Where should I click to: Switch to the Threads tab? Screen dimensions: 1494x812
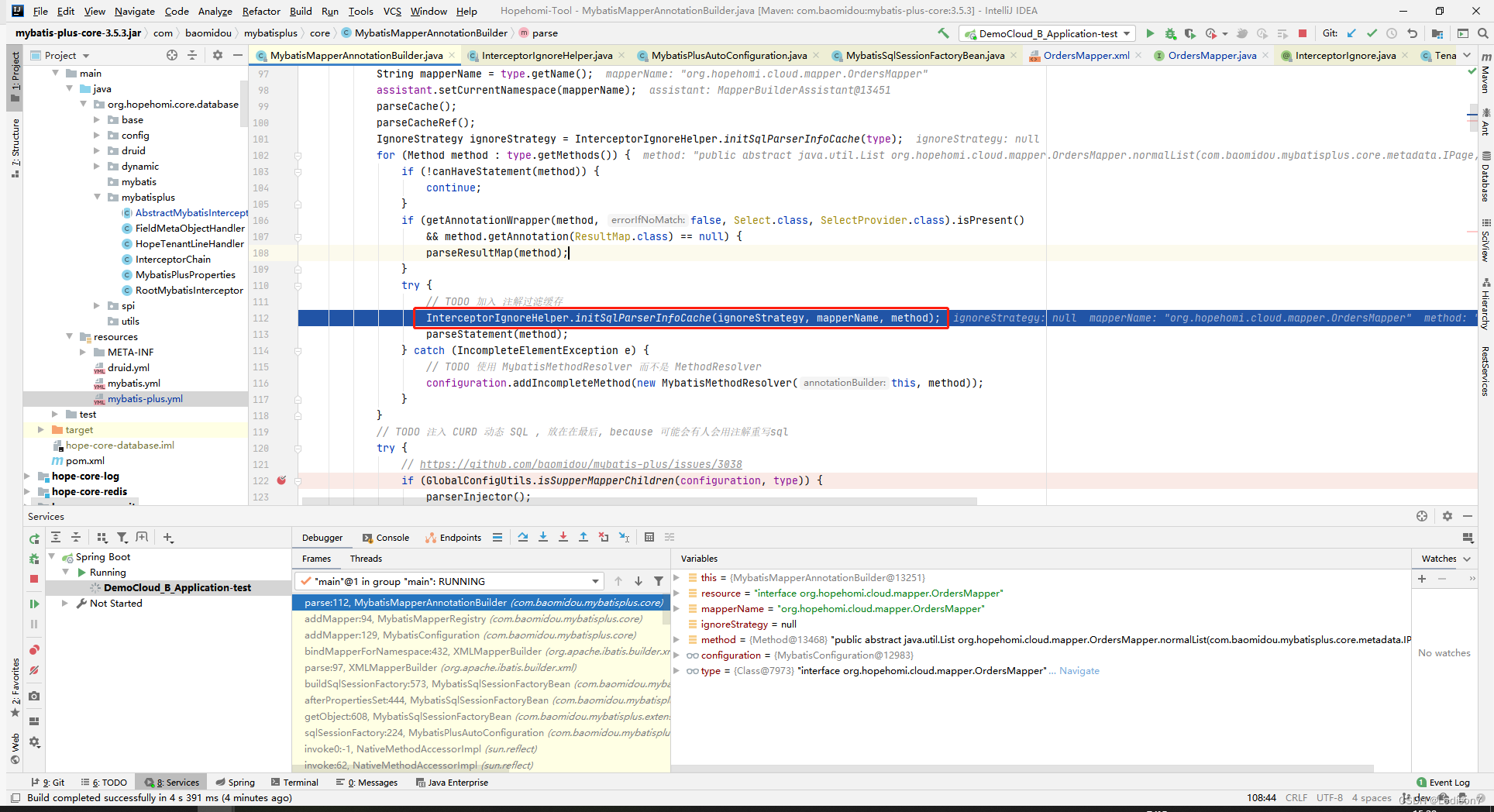click(366, 559)
